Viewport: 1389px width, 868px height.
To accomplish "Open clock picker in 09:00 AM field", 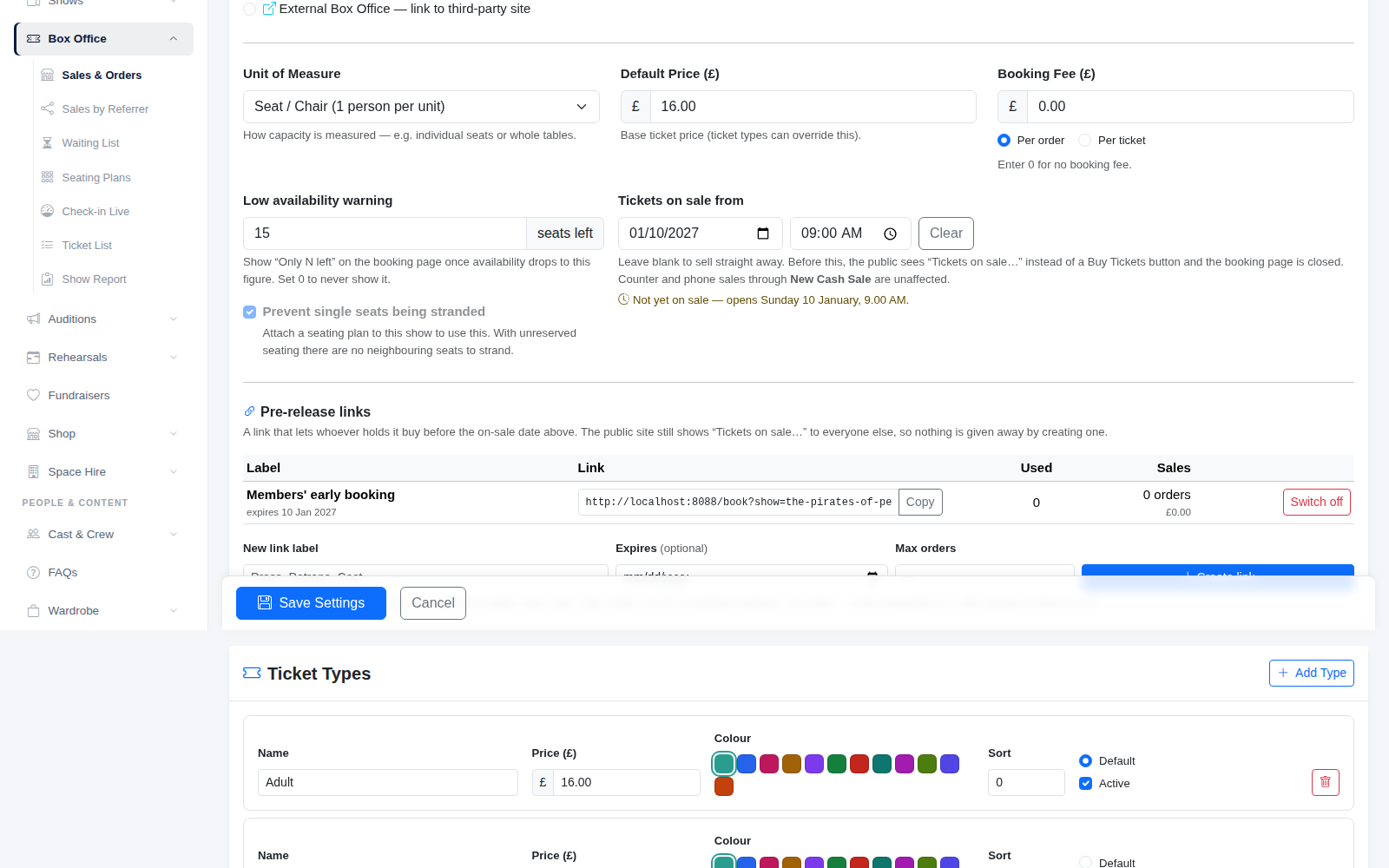I will [x=890, y=233].
